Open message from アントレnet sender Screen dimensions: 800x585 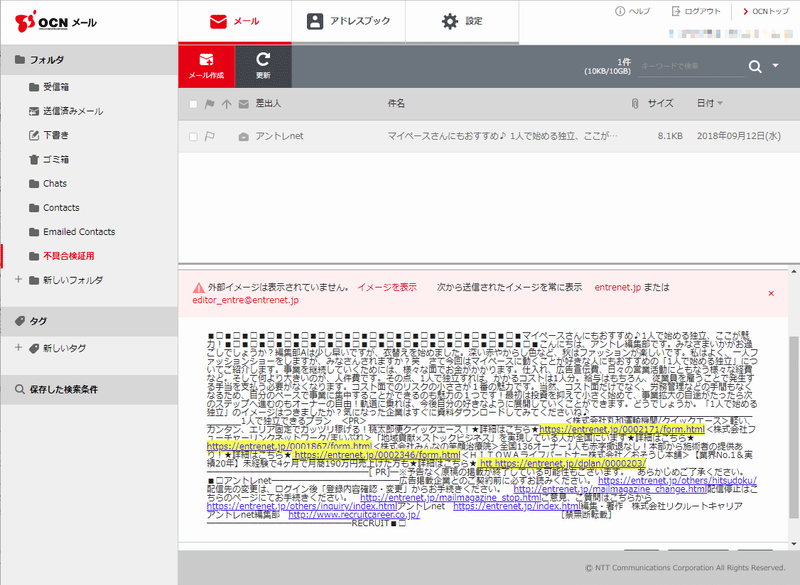click(280, 136)
